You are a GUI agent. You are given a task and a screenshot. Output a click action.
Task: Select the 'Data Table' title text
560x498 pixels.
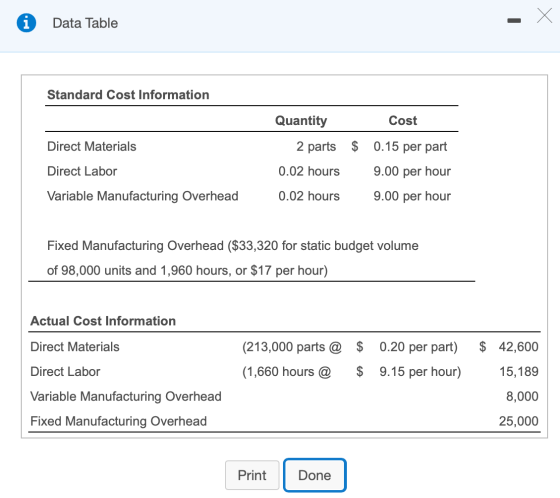[85, 23]
